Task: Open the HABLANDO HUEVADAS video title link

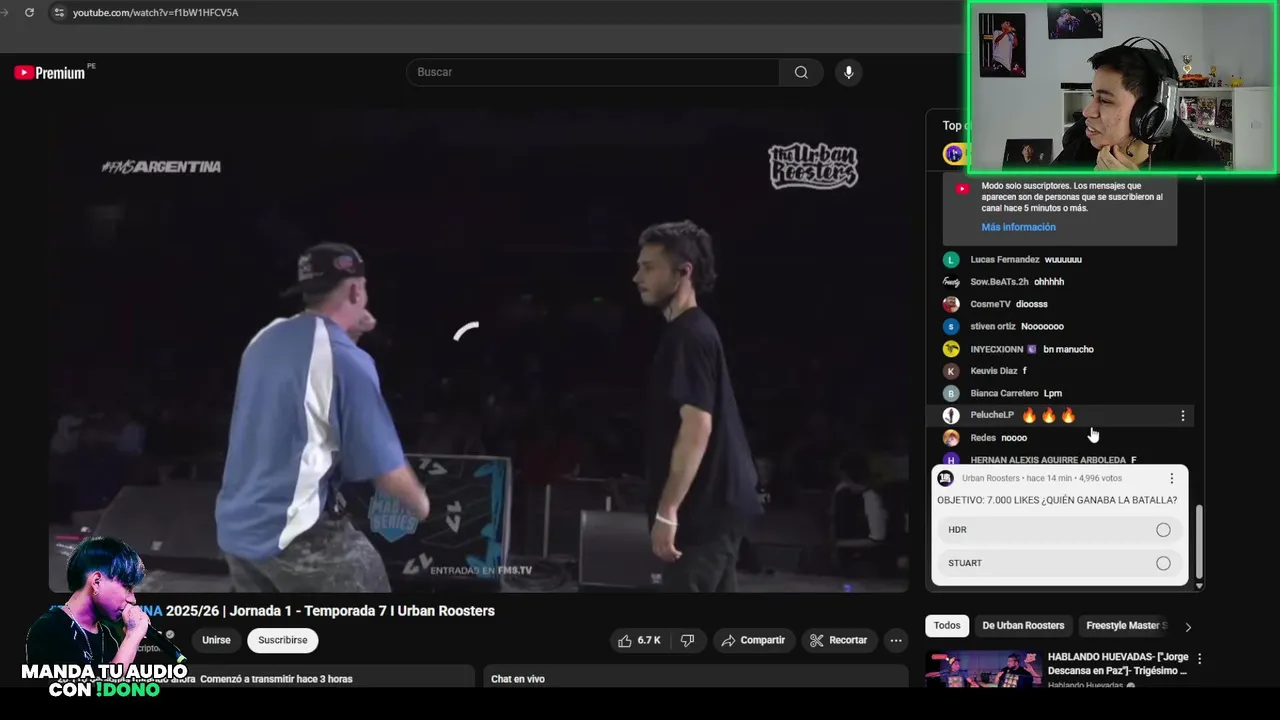Action: pyautogui.click(x=1117, y=664)
